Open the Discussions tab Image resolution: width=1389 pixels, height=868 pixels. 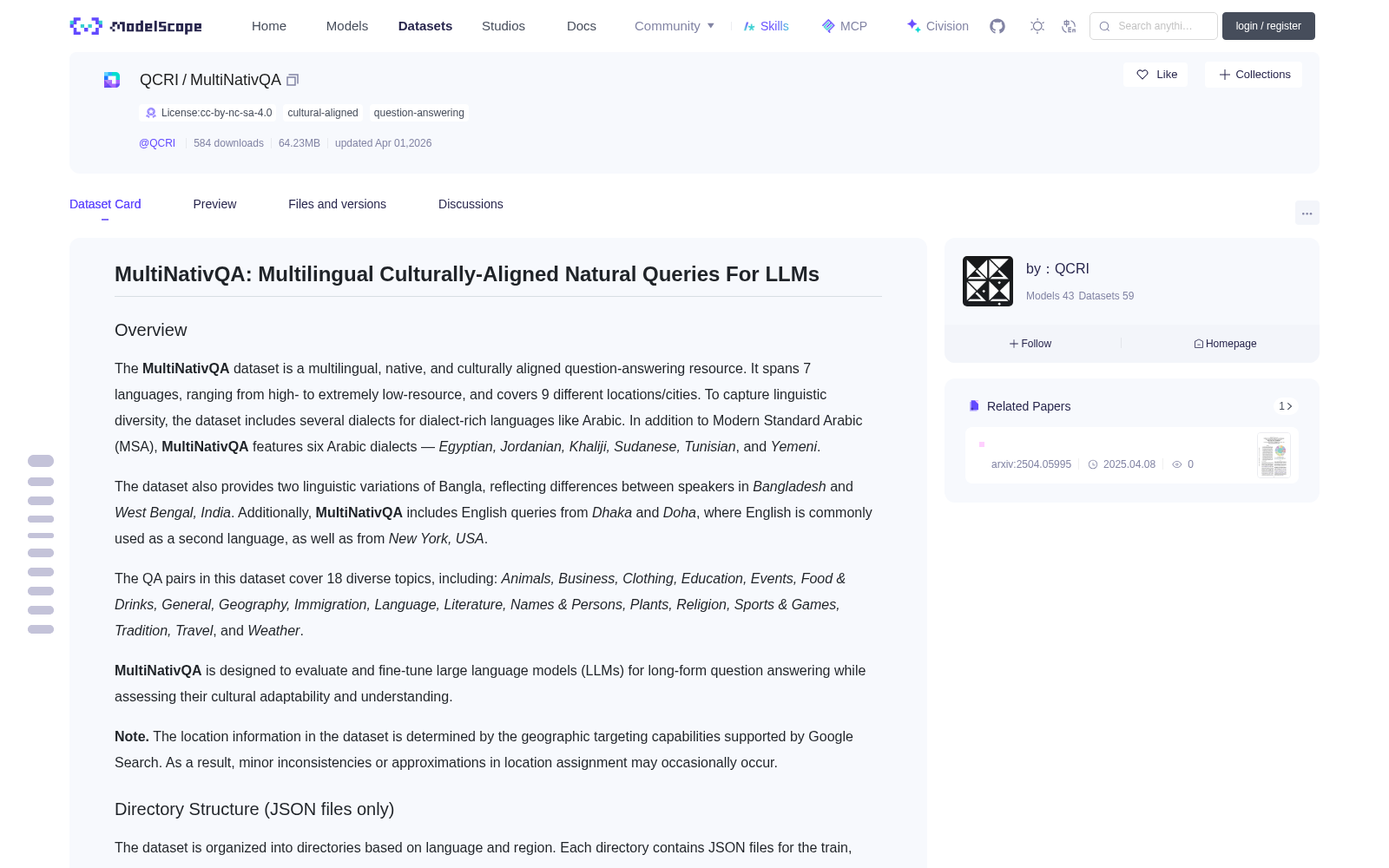[x=471, y=204]
